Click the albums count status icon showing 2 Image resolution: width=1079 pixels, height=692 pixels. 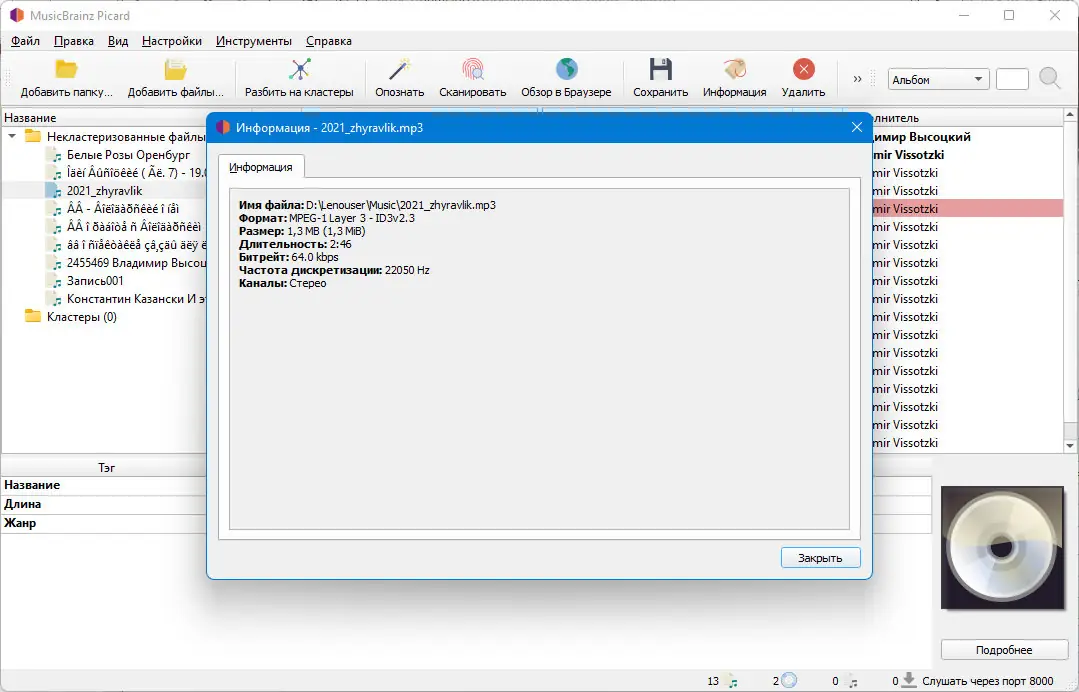pos(789,681)
